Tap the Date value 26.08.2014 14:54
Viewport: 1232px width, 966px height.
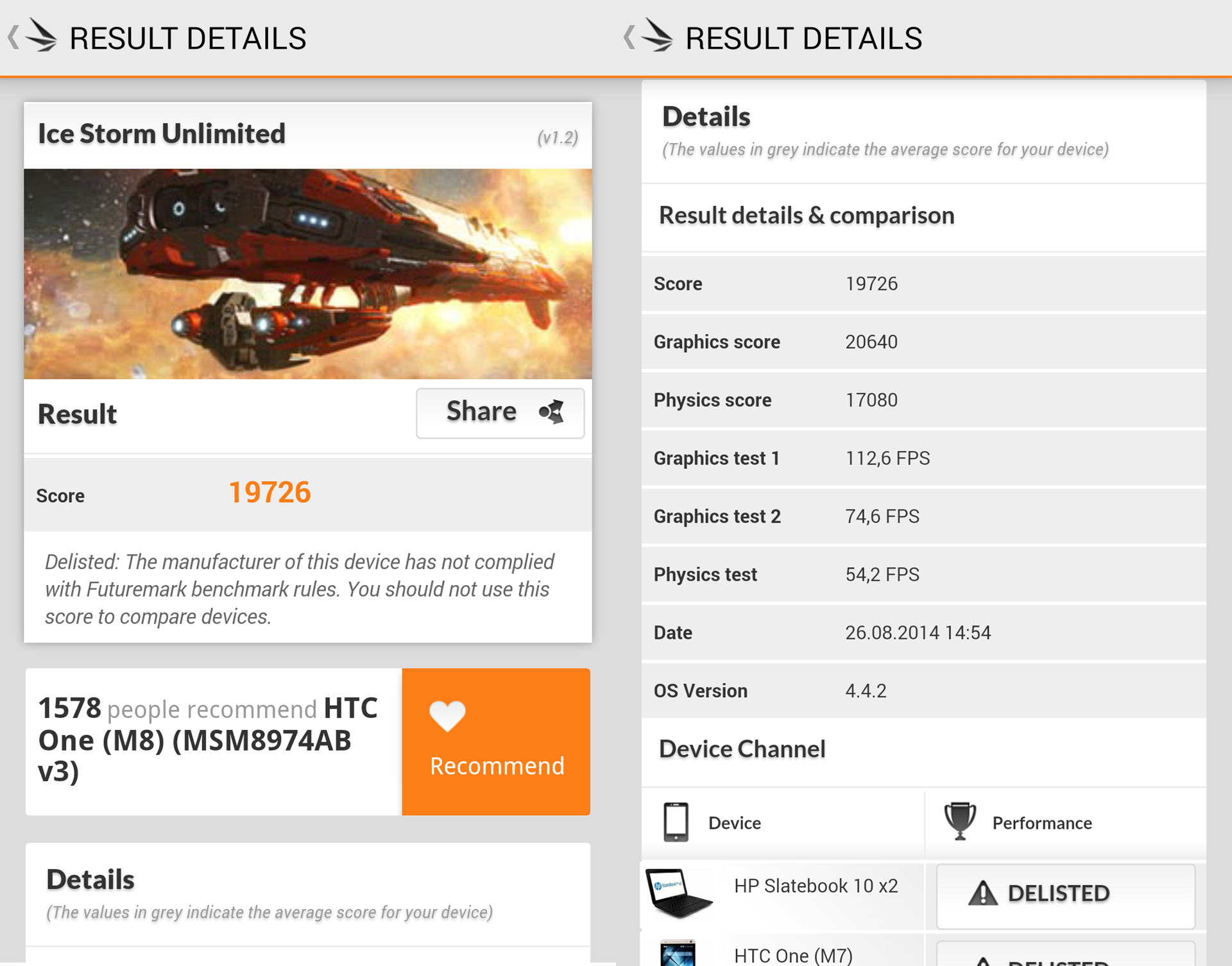[x=918, y=633]
